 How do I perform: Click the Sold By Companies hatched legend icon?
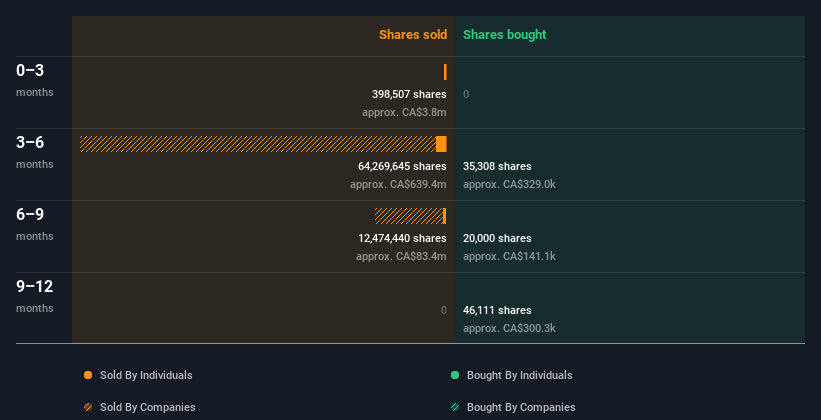click(x=88, y=407)
